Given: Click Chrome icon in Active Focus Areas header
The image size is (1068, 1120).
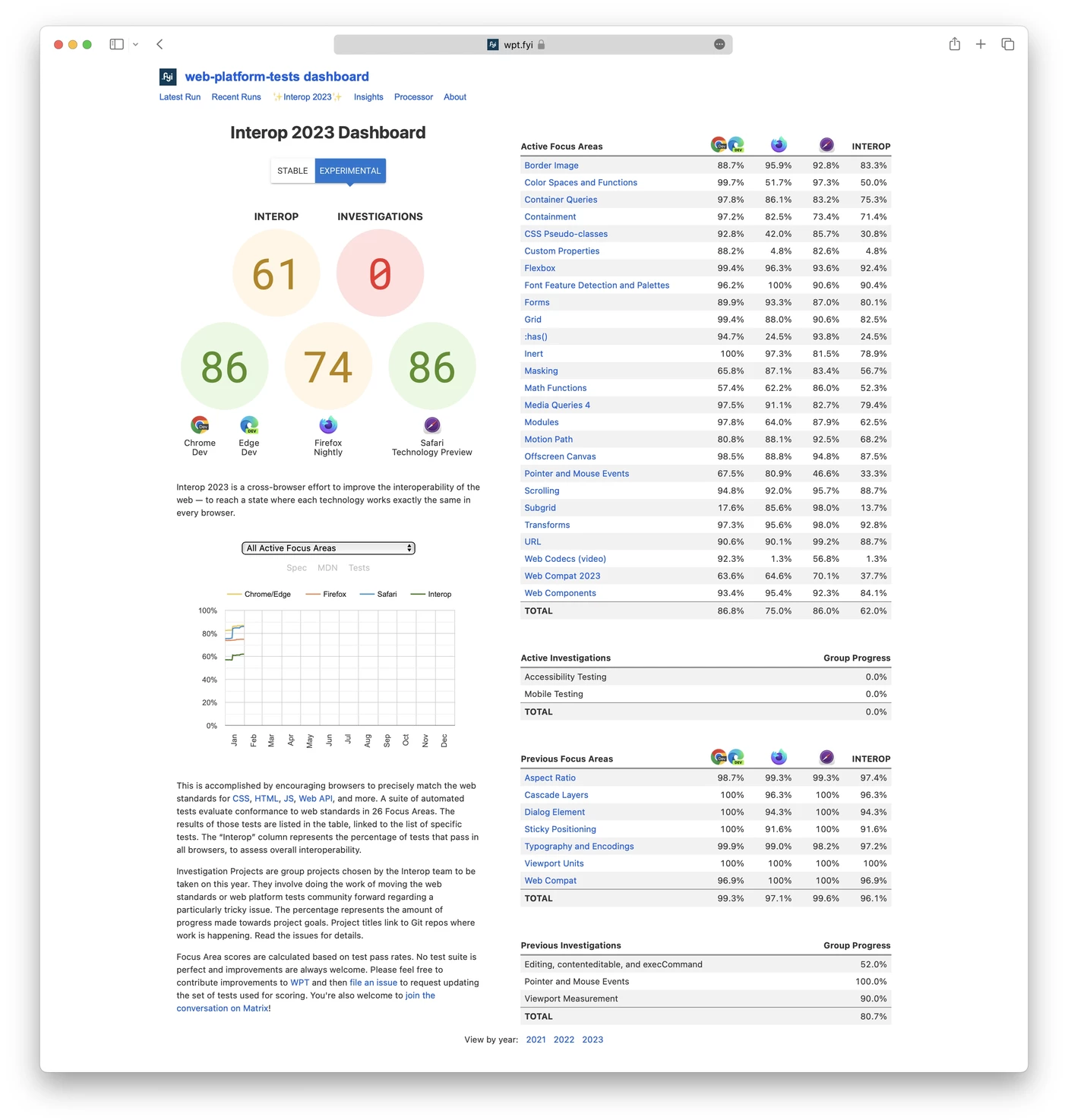Looking at the screenshot, I should (x=719, y=144).
